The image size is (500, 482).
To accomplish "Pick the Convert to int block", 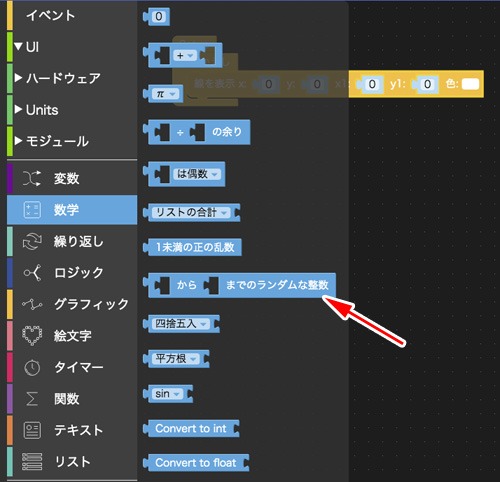I will (191, 428).
